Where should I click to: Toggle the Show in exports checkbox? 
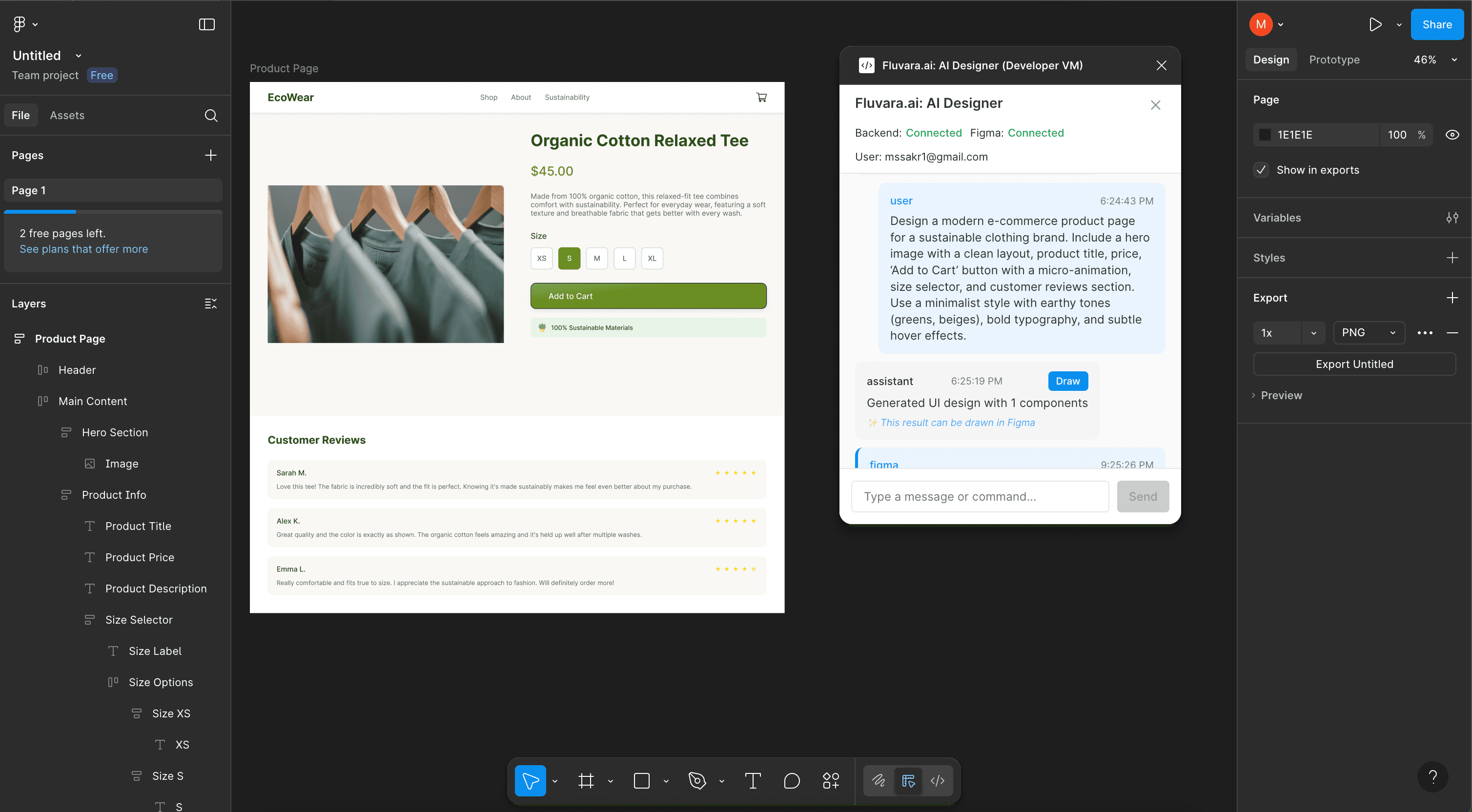coord(1261,170)
